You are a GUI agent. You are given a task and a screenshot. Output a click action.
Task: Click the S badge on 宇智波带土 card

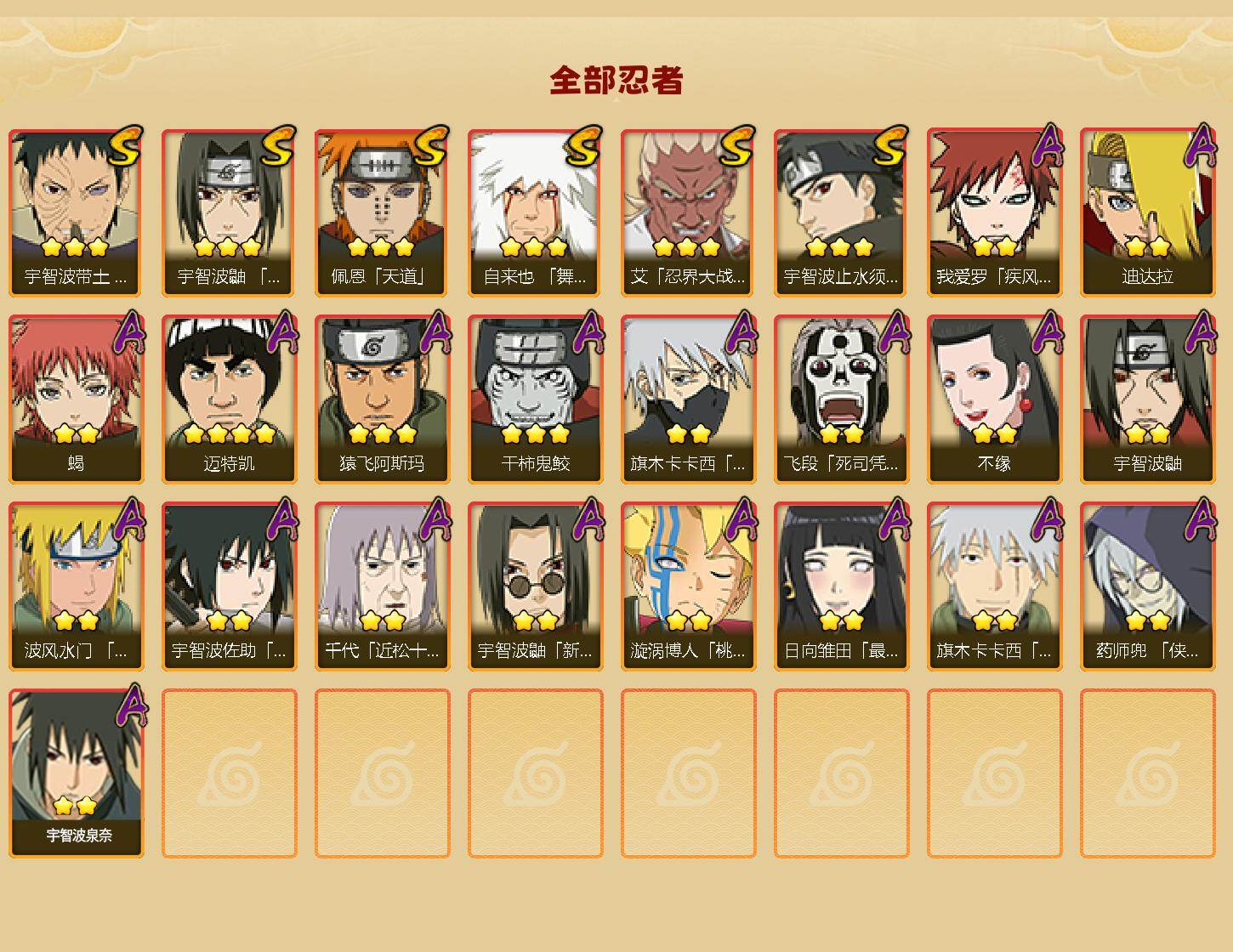[x=124, y=146]
